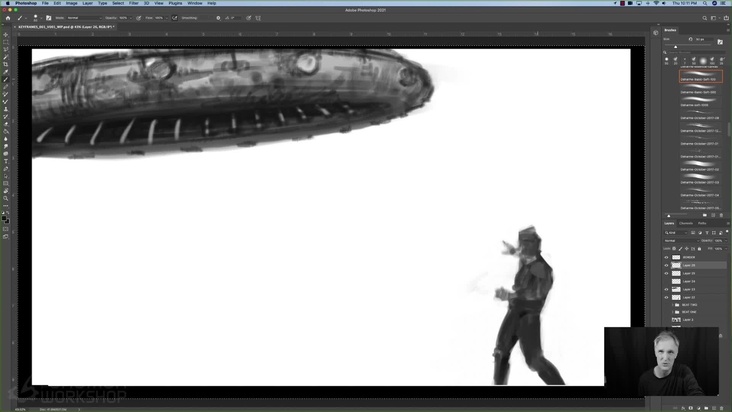The height and width of the screenshot is (412, 732).
Task: Select the highlighted brush preset in Brushes panel
Action: point(701,76)
